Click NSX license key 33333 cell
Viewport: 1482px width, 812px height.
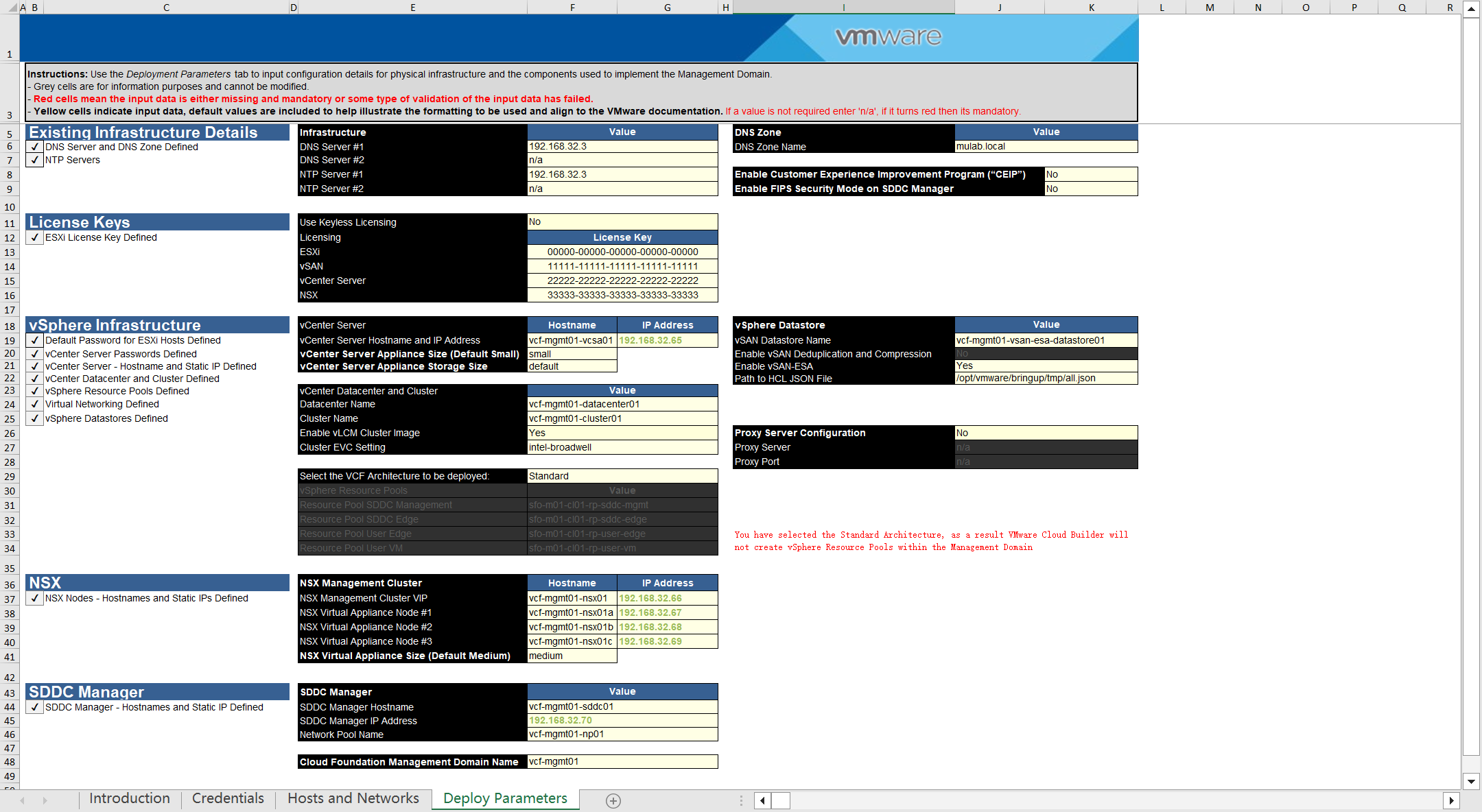tap(622, 295)
